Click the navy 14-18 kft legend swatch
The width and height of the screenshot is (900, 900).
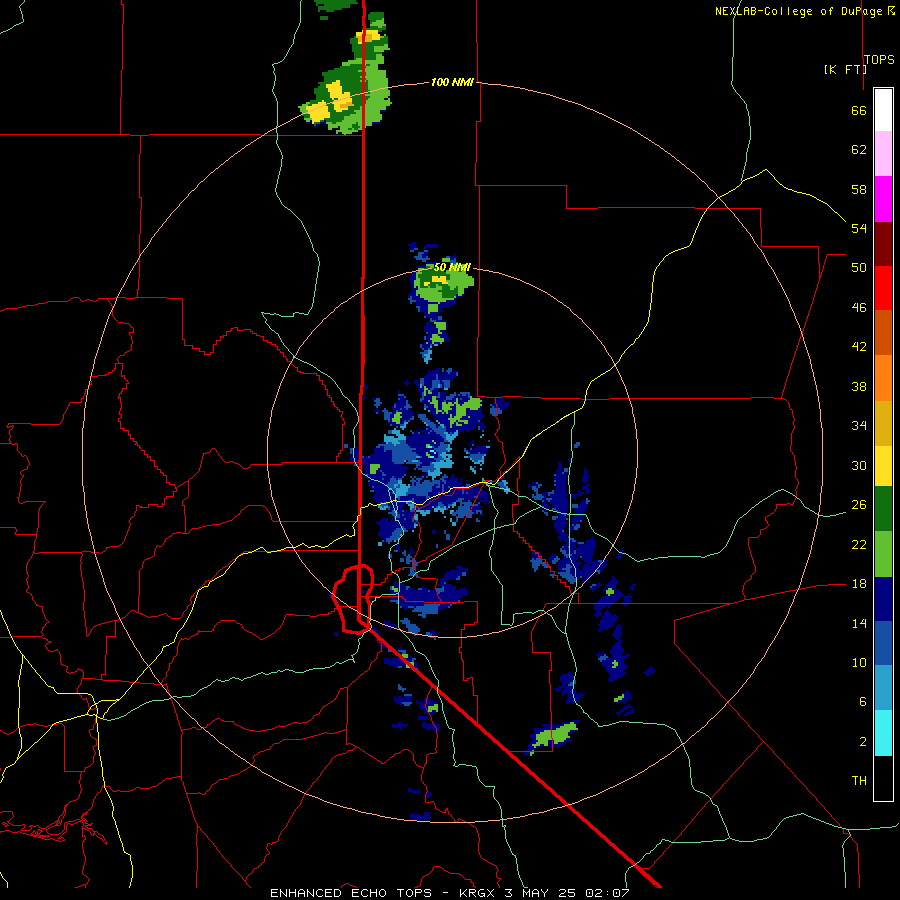pyautogui.click(x=883, y=599)
